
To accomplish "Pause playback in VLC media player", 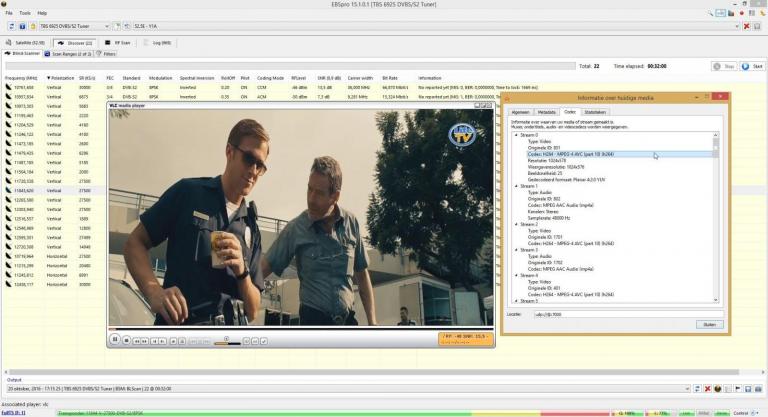I will [x=115, y=340].
